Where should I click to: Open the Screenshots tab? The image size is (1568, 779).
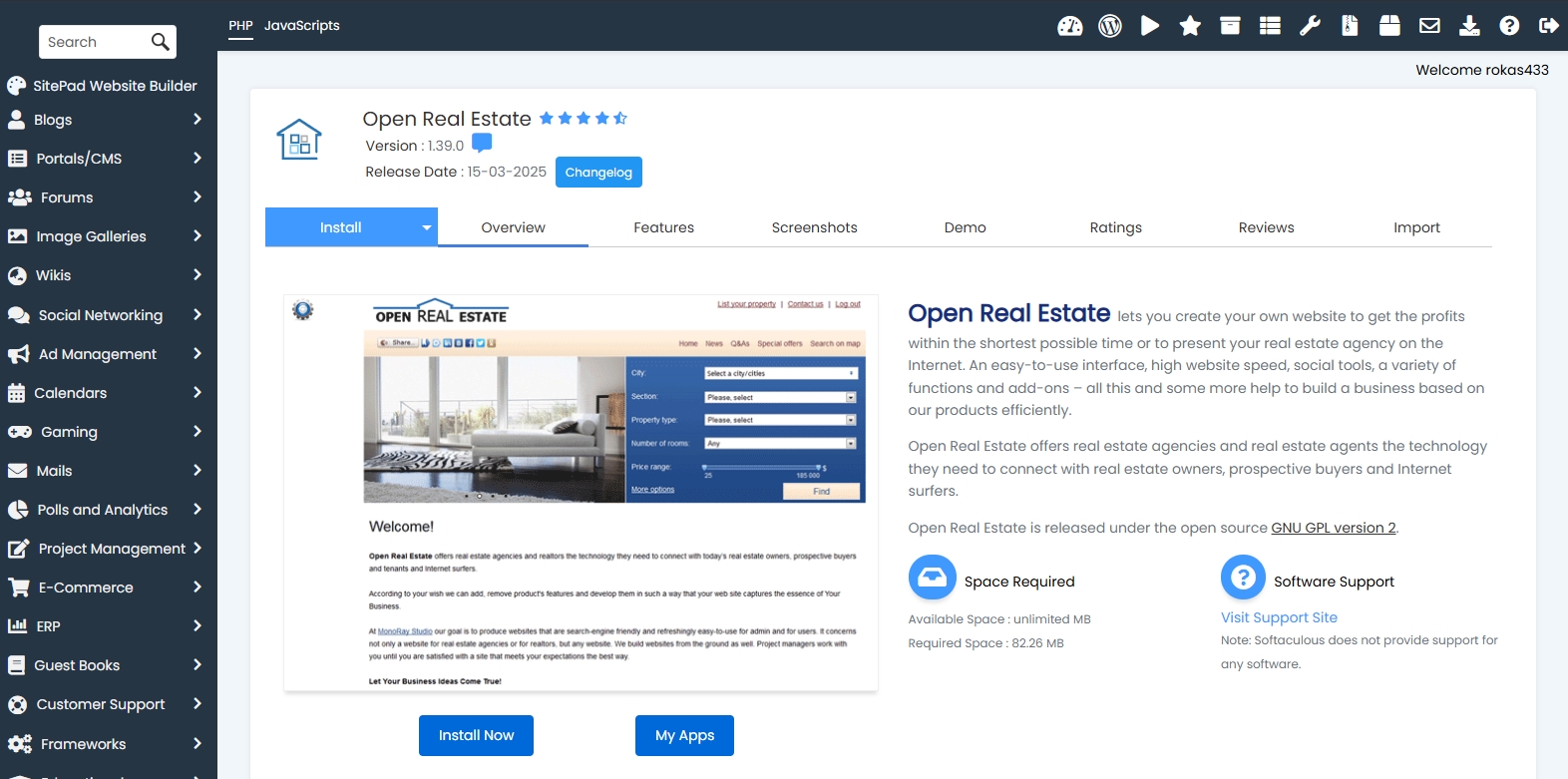tap(814, 227)
